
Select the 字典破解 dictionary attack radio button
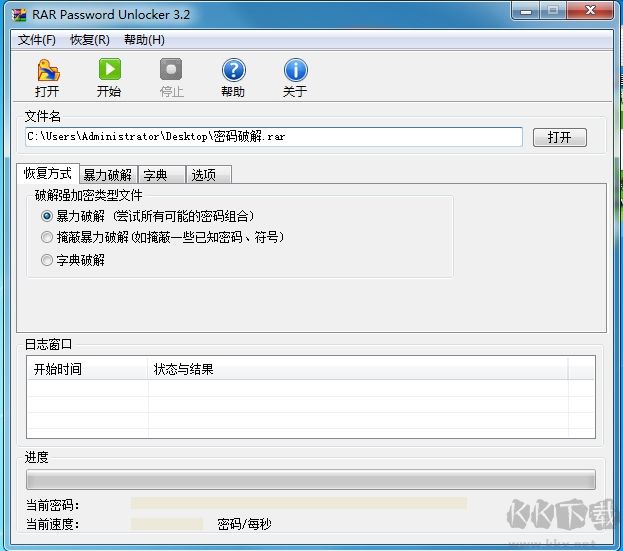pos(47,260)
